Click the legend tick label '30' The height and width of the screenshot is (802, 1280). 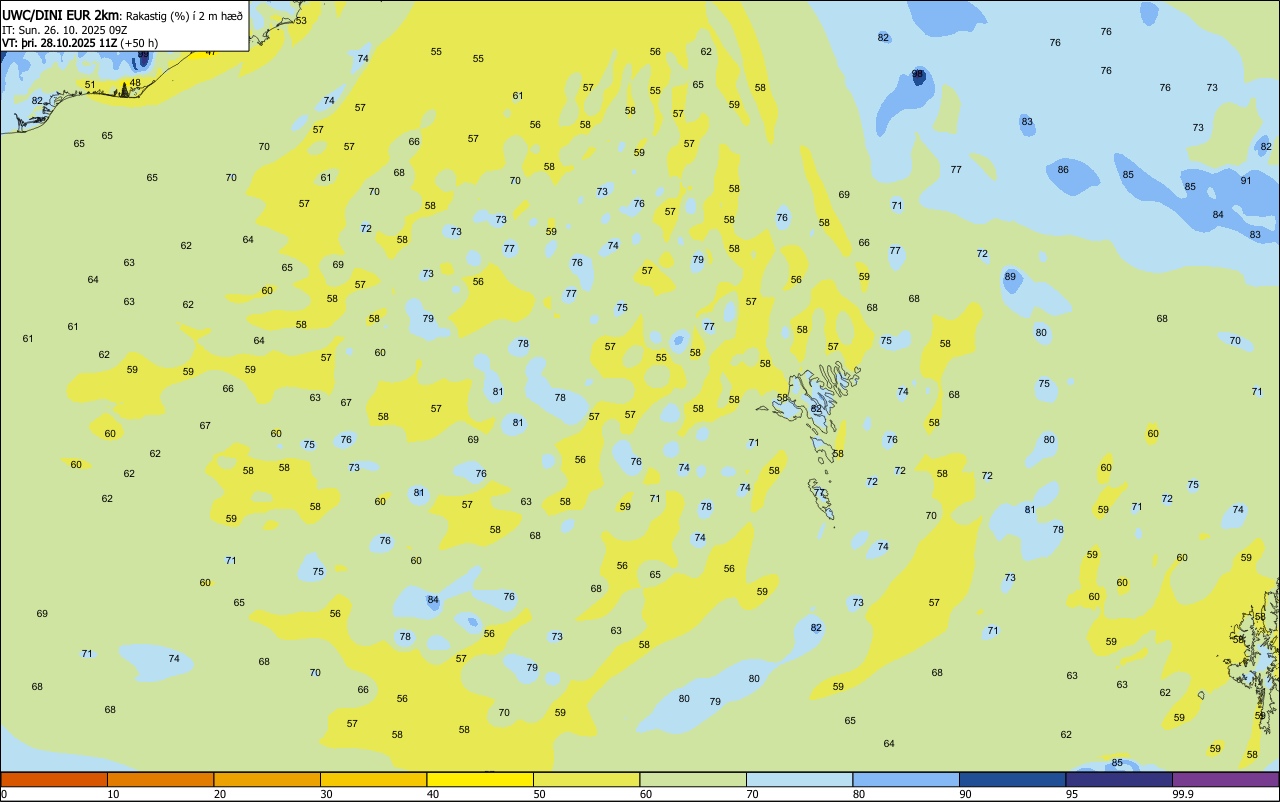(x=326, y=794)
